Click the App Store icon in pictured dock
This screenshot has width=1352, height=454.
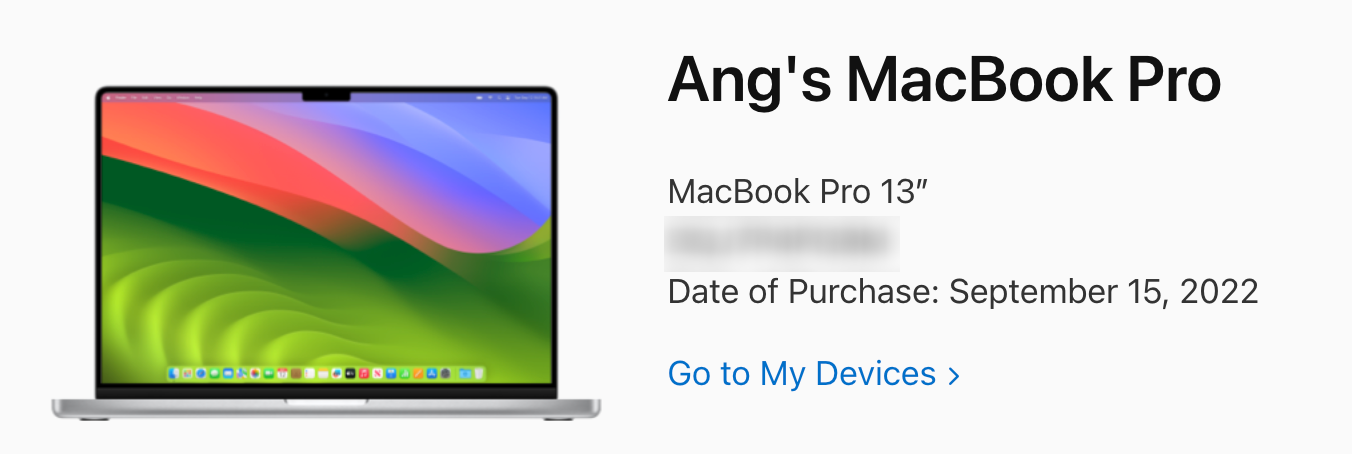coord(432,373)
